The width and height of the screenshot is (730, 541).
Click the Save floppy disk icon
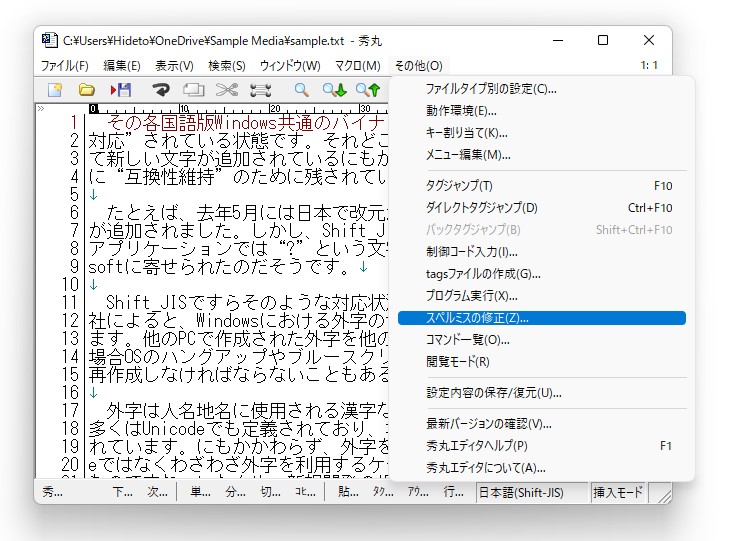(x=121, y=89)
